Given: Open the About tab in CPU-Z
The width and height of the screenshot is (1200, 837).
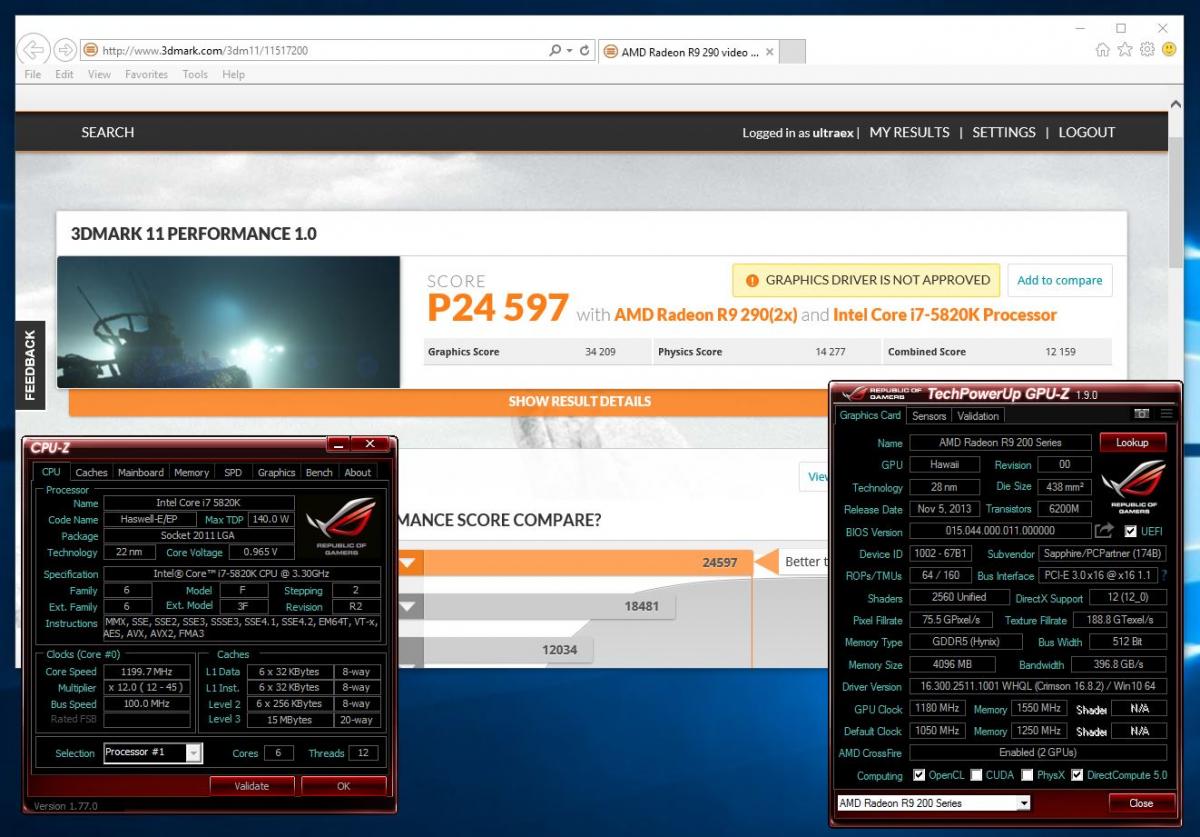Looking at the screenshot, I should pyautogui.click(x=357, y=473).
